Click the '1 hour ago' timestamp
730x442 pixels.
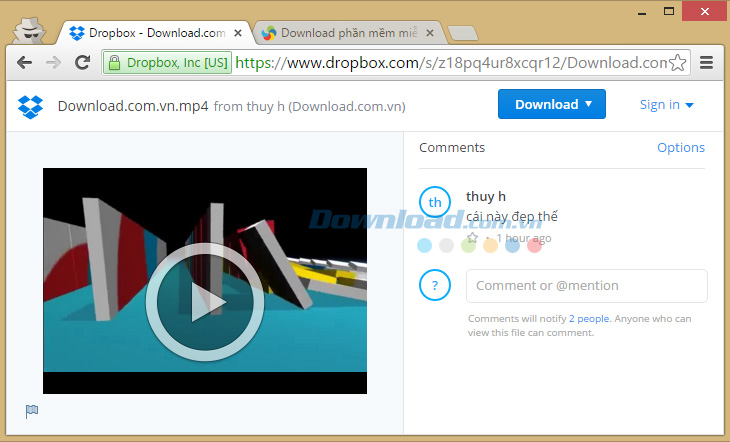[524, 238]
